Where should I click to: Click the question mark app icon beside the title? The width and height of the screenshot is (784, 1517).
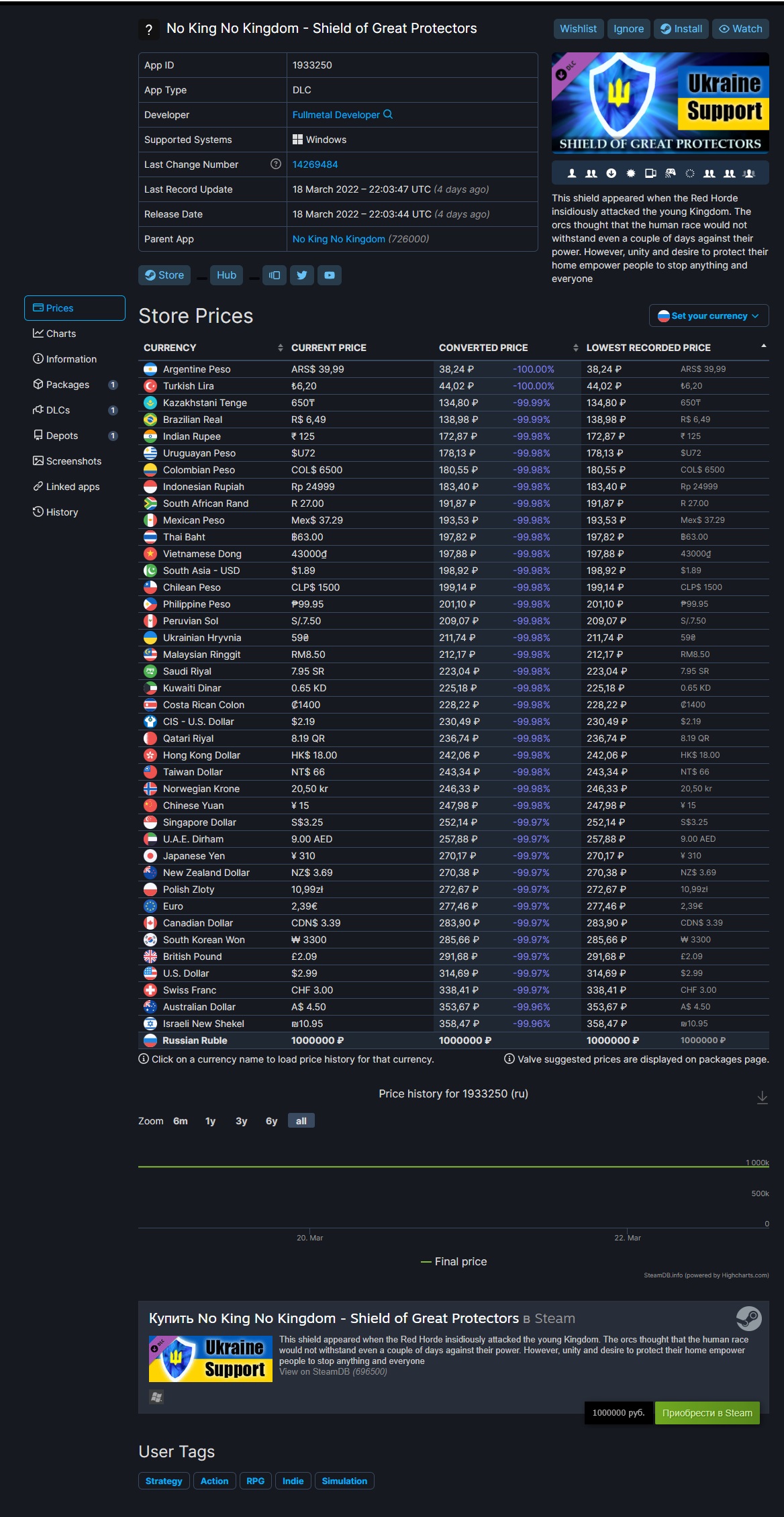pyautogui.click(x=149, y=29)
